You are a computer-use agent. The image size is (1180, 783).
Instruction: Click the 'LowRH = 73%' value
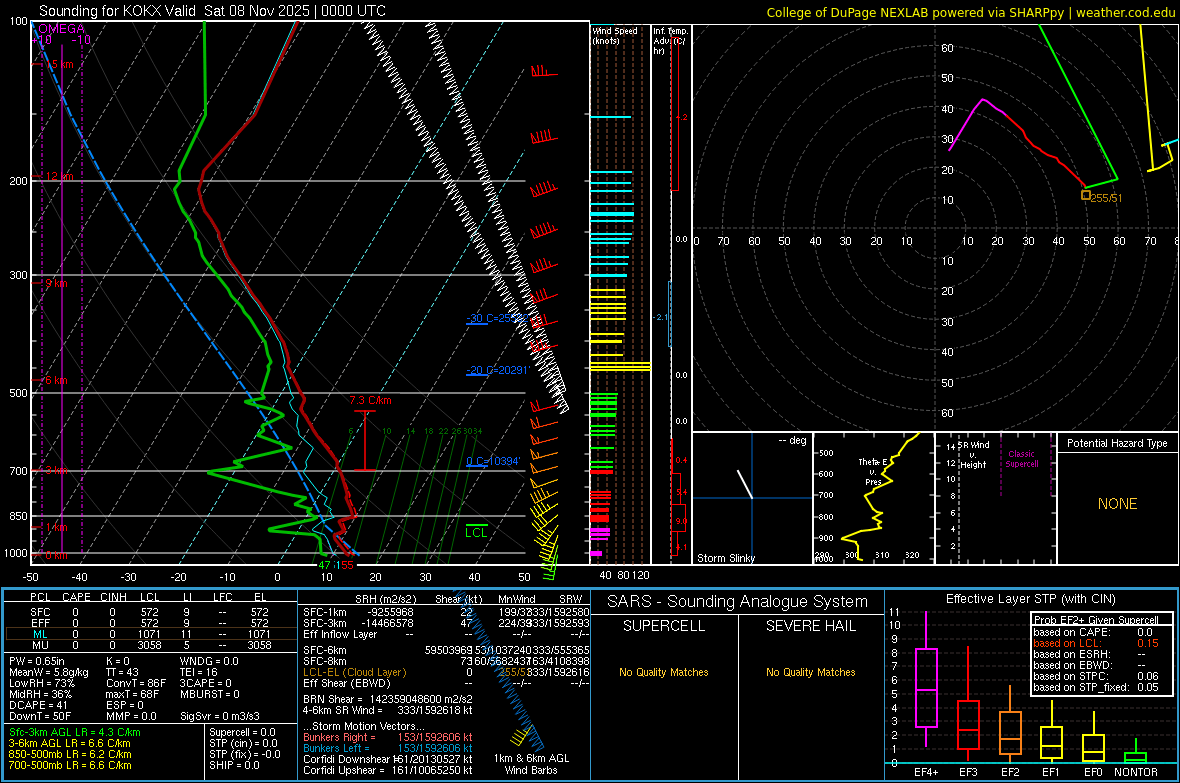click(42, 683)
